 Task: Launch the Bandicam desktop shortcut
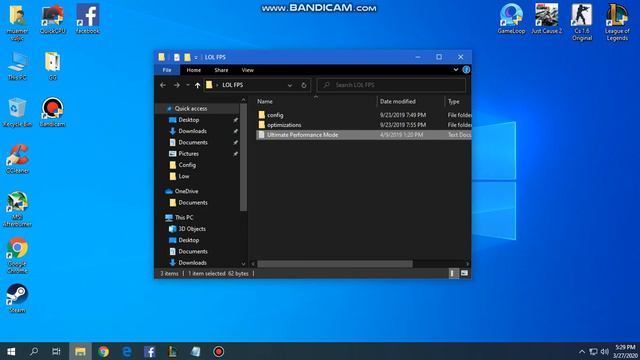[x=53, y=112]
